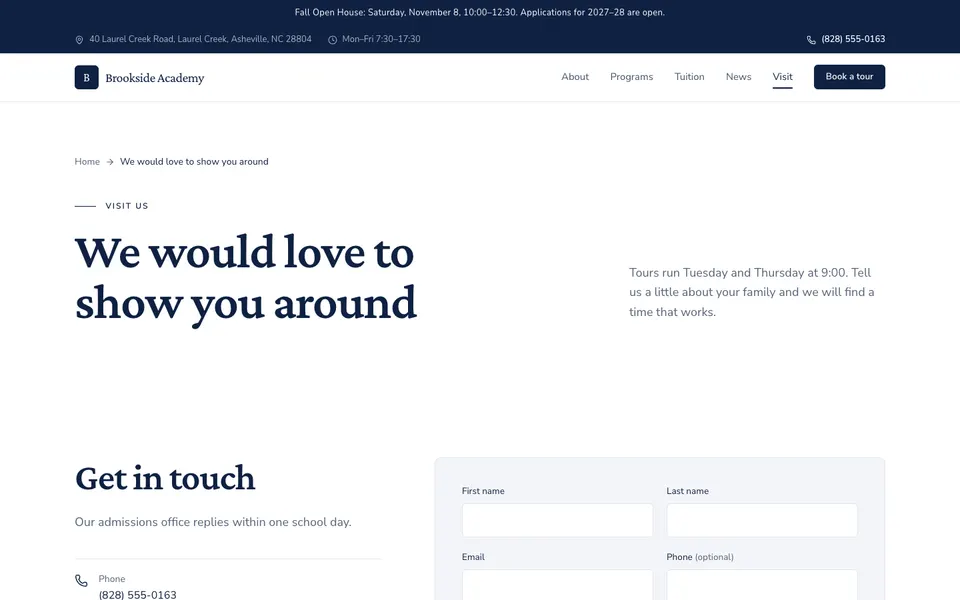The image size is (960, 600).
Task: Click the address 40 Laurel Creek Road
Action: (200, 39)
